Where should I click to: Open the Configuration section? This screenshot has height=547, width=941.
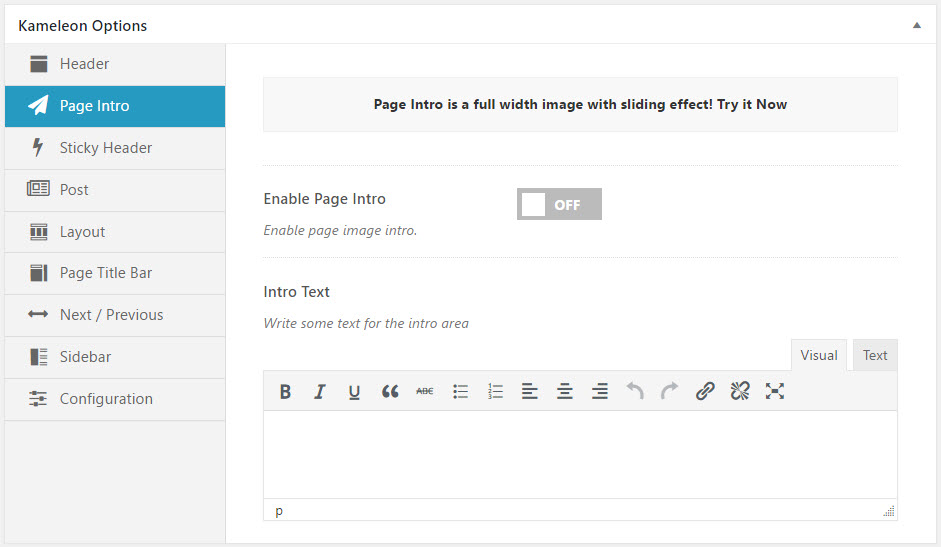pos(105,399)
